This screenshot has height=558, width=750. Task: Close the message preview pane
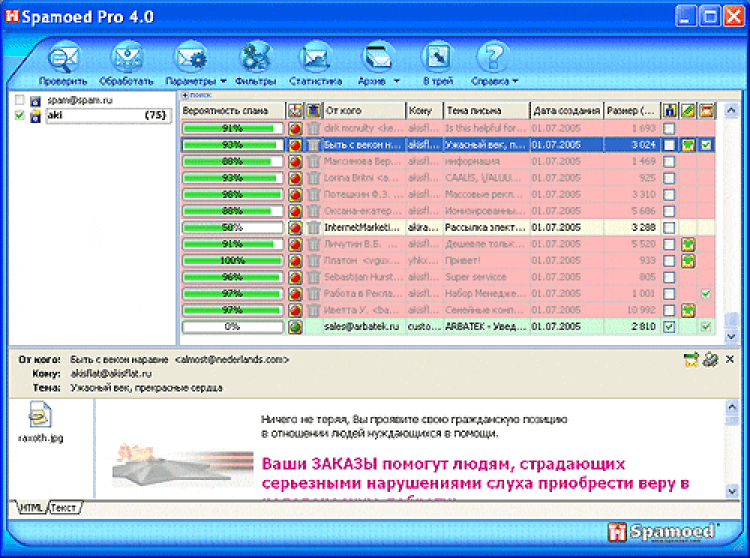point(729,358)
